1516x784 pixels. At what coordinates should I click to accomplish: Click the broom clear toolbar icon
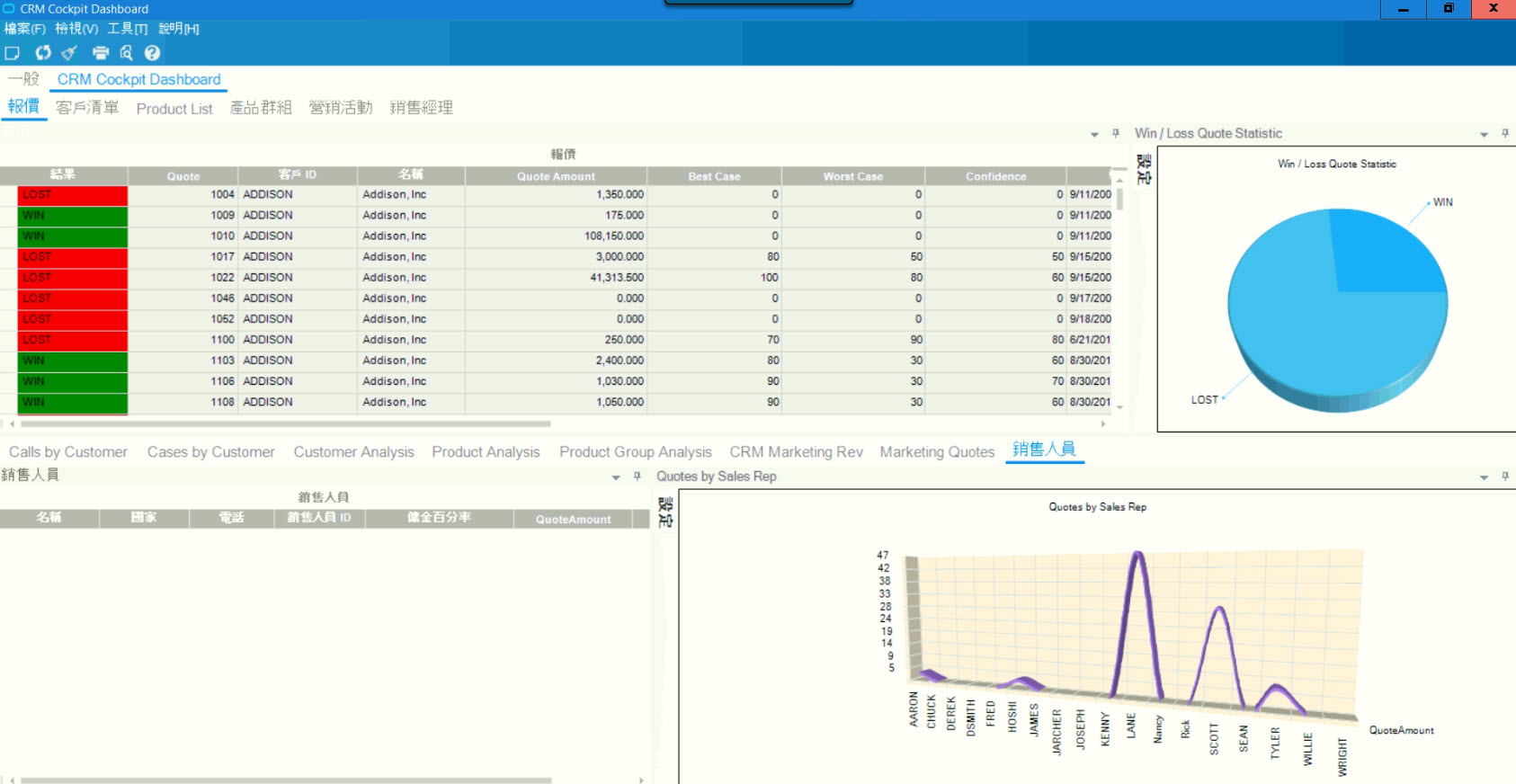pyautogui.click(x=69, y=53)
